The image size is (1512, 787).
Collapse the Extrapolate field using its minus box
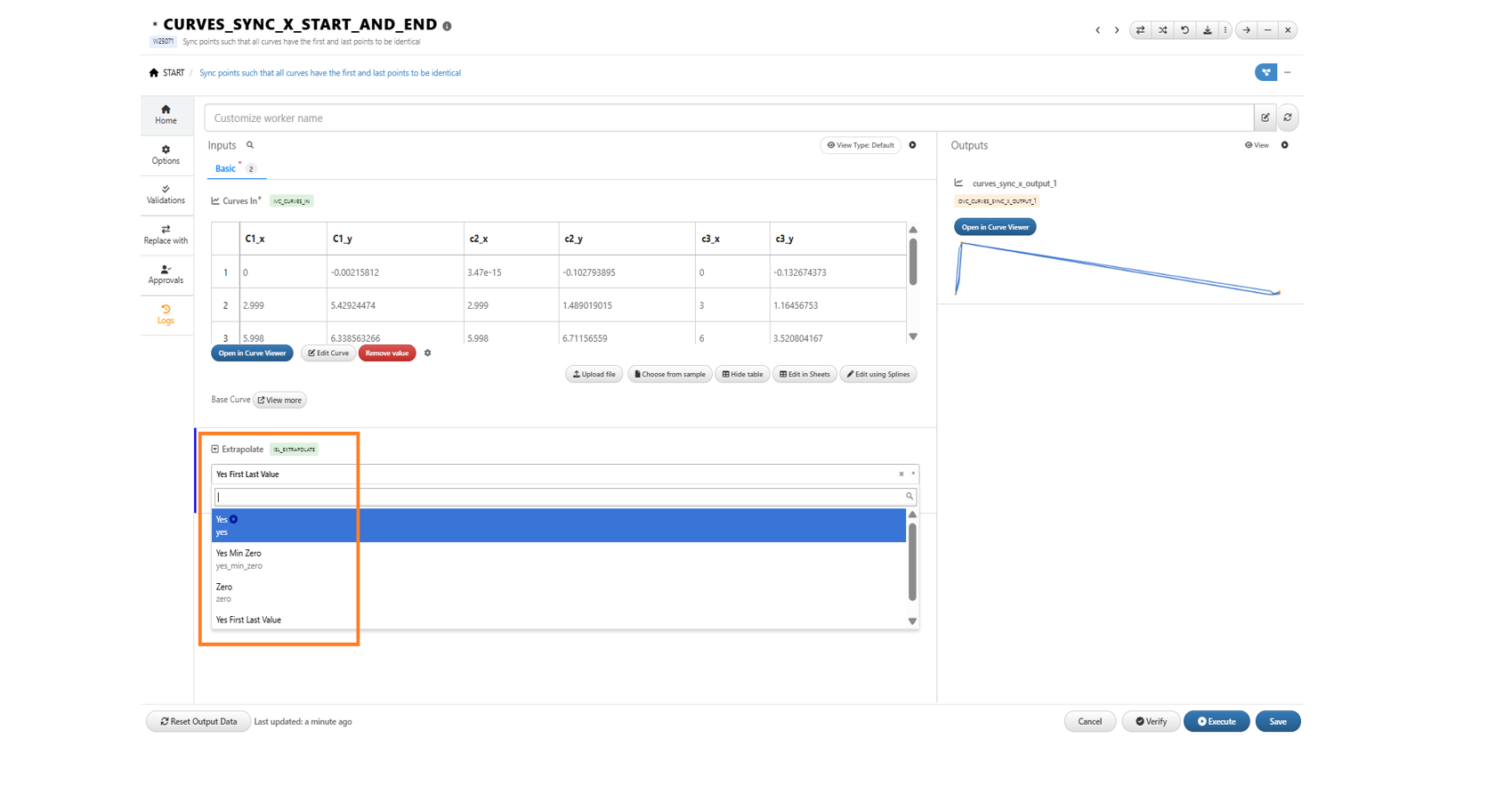tap(215, 450)
